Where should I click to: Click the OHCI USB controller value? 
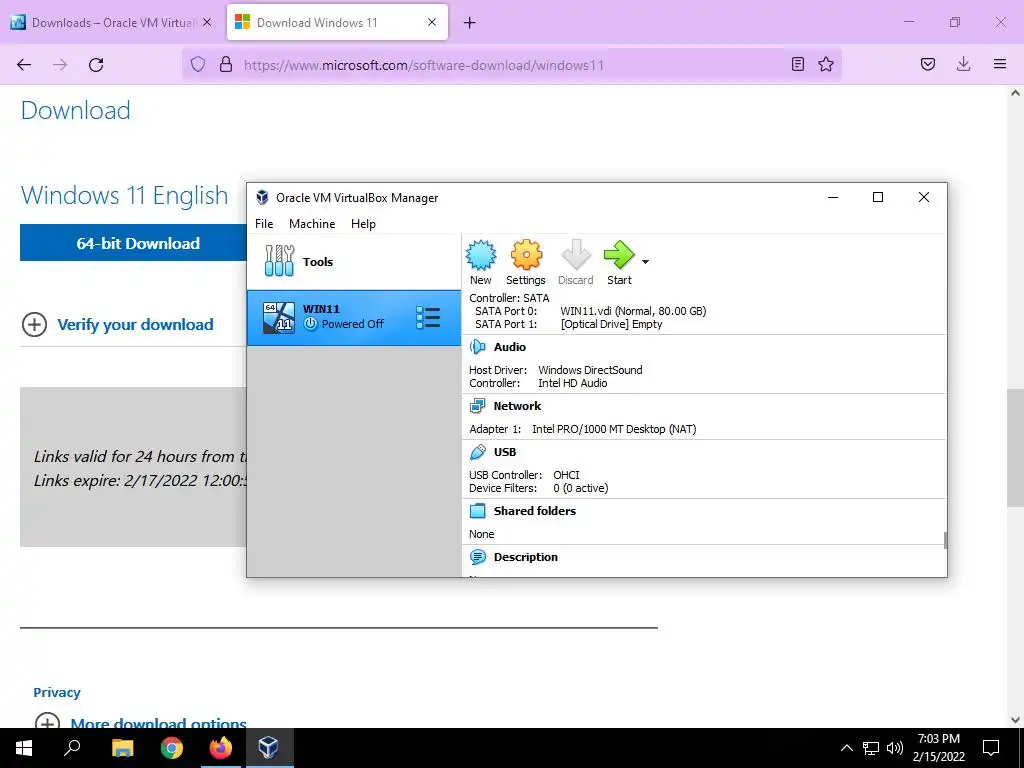566,475
